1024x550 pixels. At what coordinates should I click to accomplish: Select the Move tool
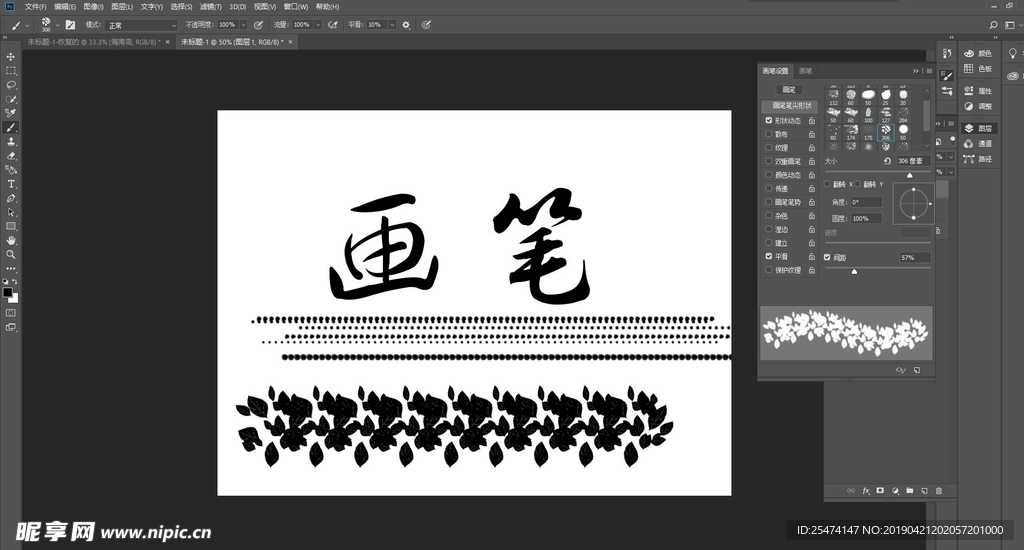coord(11,57)
